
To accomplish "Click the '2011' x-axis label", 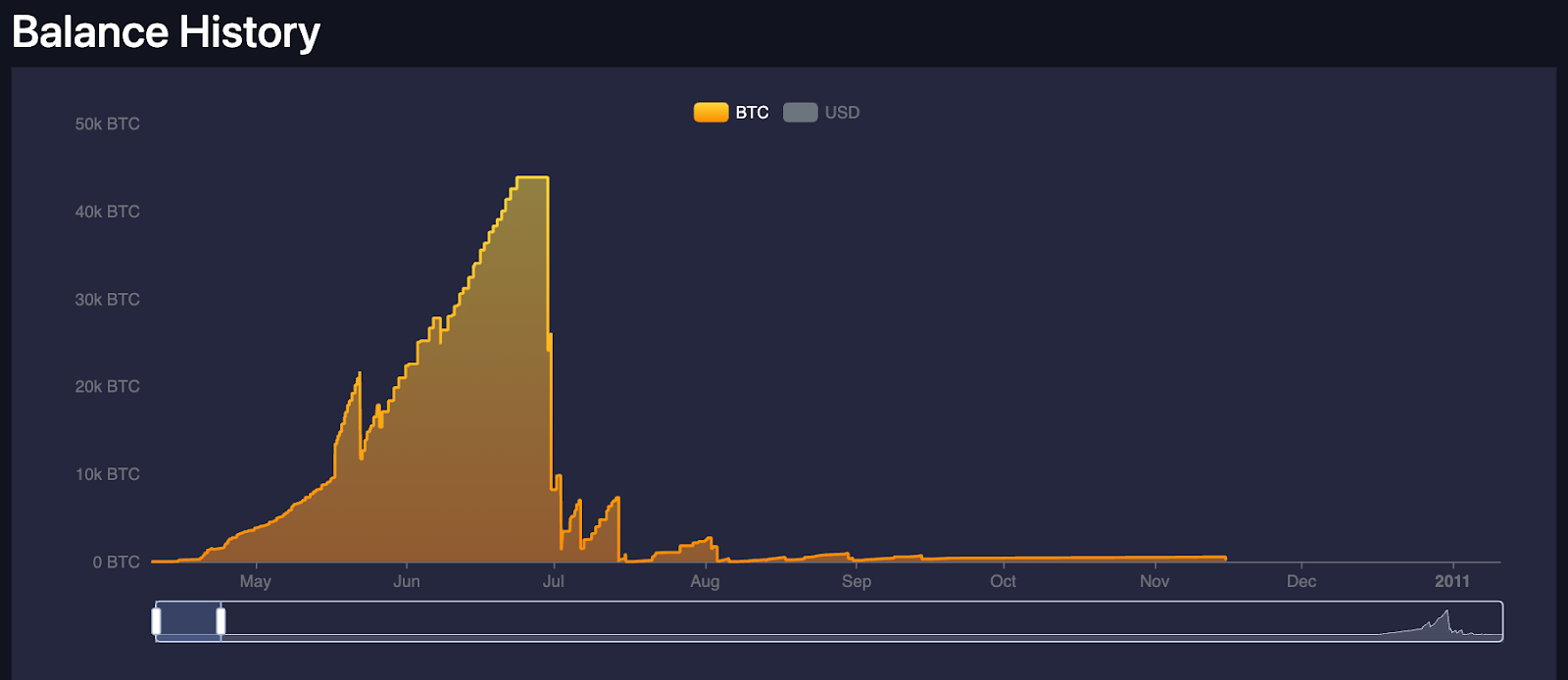I will (x=1452, y=581).
